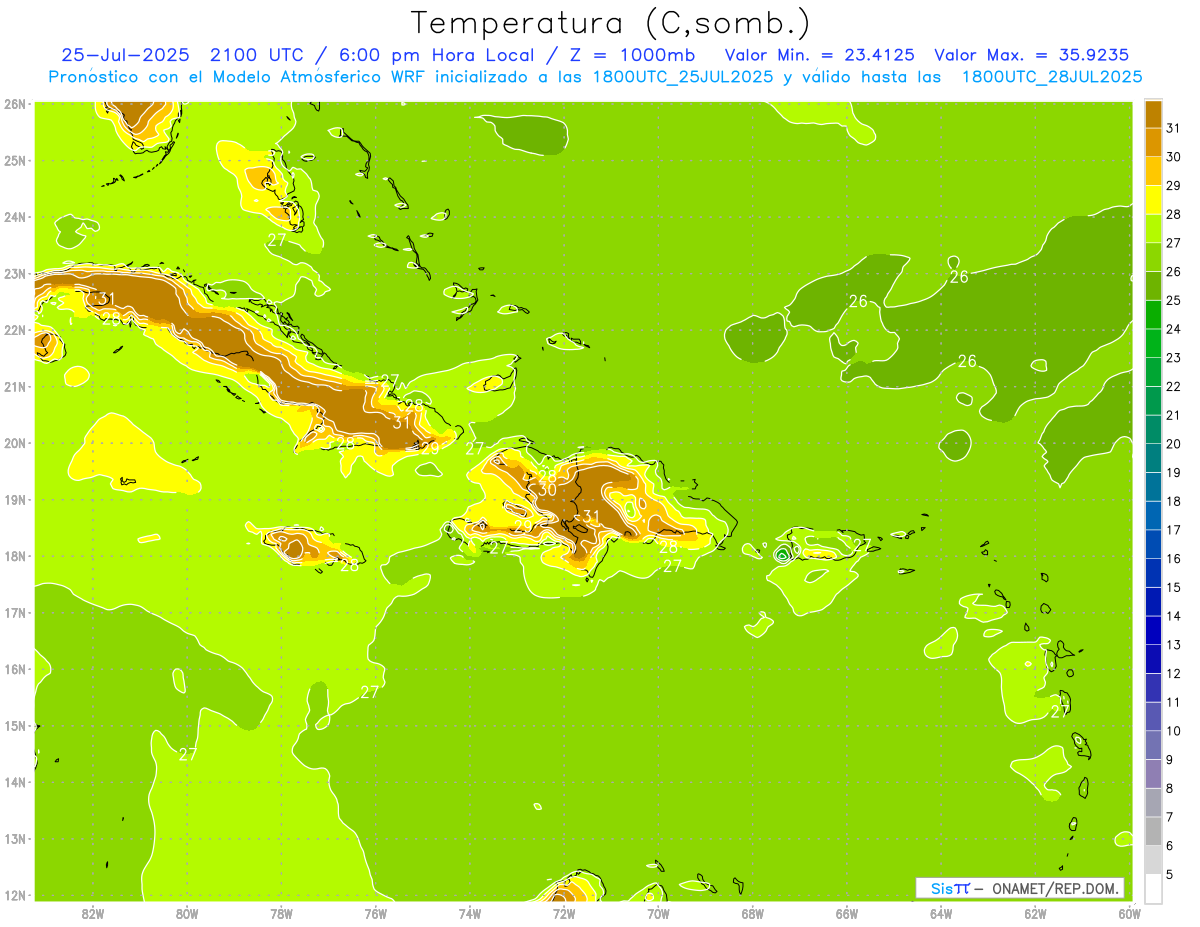Click the 80W longitude axis label

[187, 913]
